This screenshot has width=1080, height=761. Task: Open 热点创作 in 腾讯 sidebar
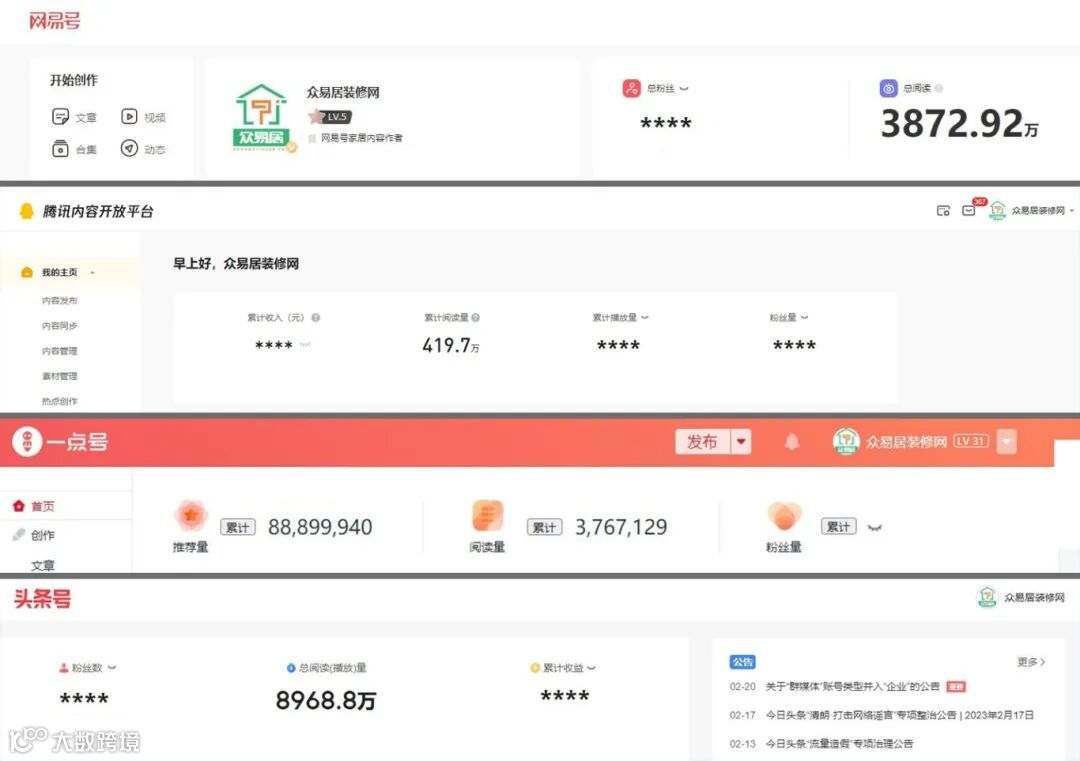tap(59, 401)
